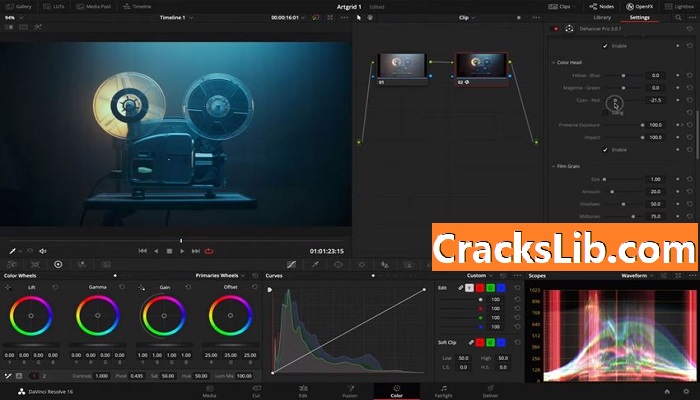Viewport: 700px width, 400px height.
Task: Select the pointer tool in node editor
Action: click(x=359, y=17)
